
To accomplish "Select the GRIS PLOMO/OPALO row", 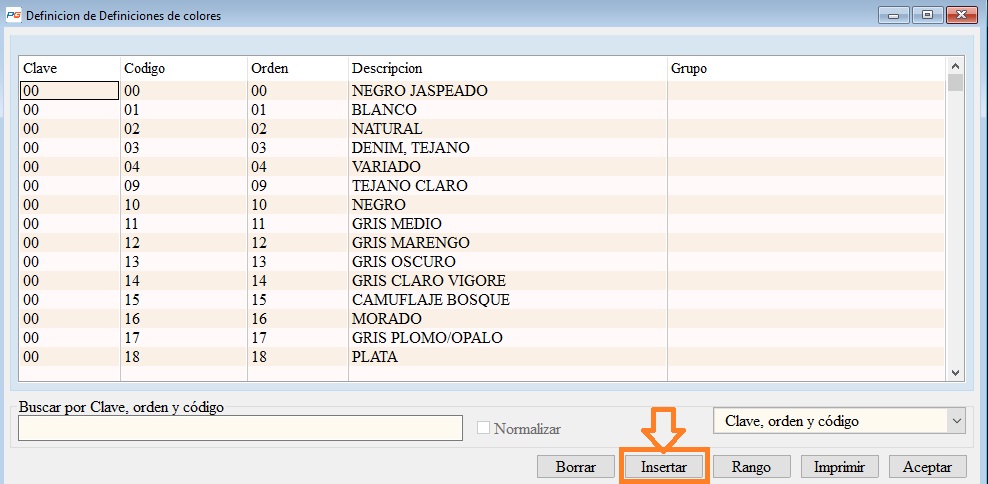I will (x=482, y=338).
